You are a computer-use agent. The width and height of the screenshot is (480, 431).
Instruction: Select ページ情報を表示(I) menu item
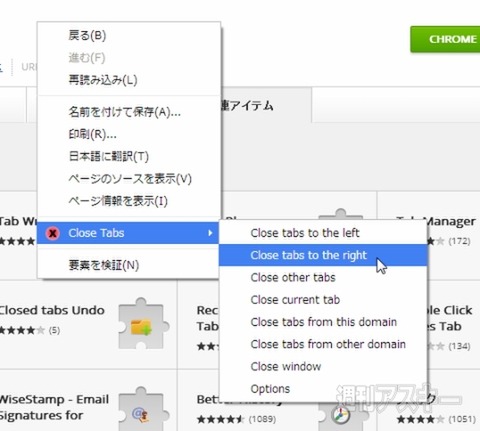pos(129,201)
